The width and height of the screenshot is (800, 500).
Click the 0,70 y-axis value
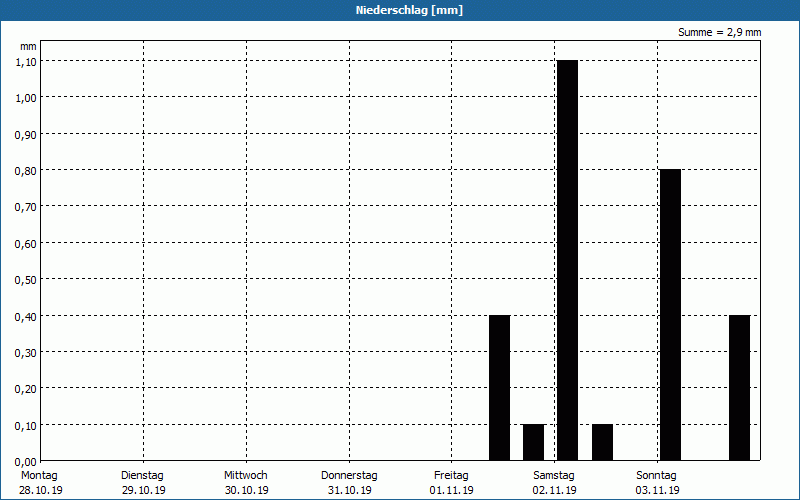(26, 207)
